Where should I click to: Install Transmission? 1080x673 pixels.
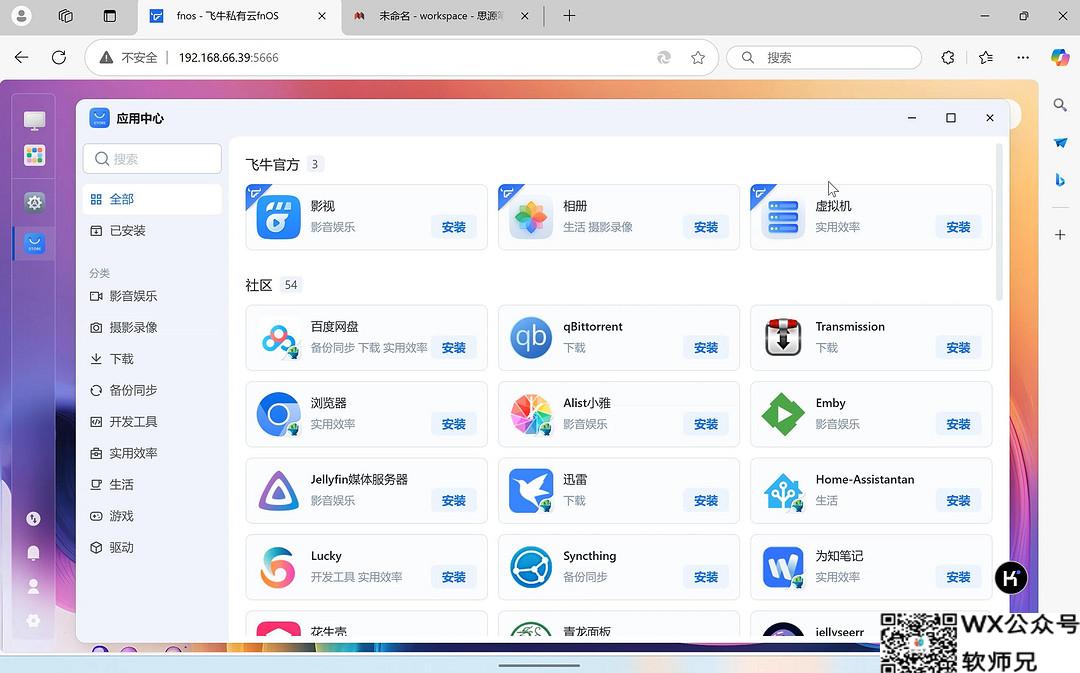(x=958, y=348)
